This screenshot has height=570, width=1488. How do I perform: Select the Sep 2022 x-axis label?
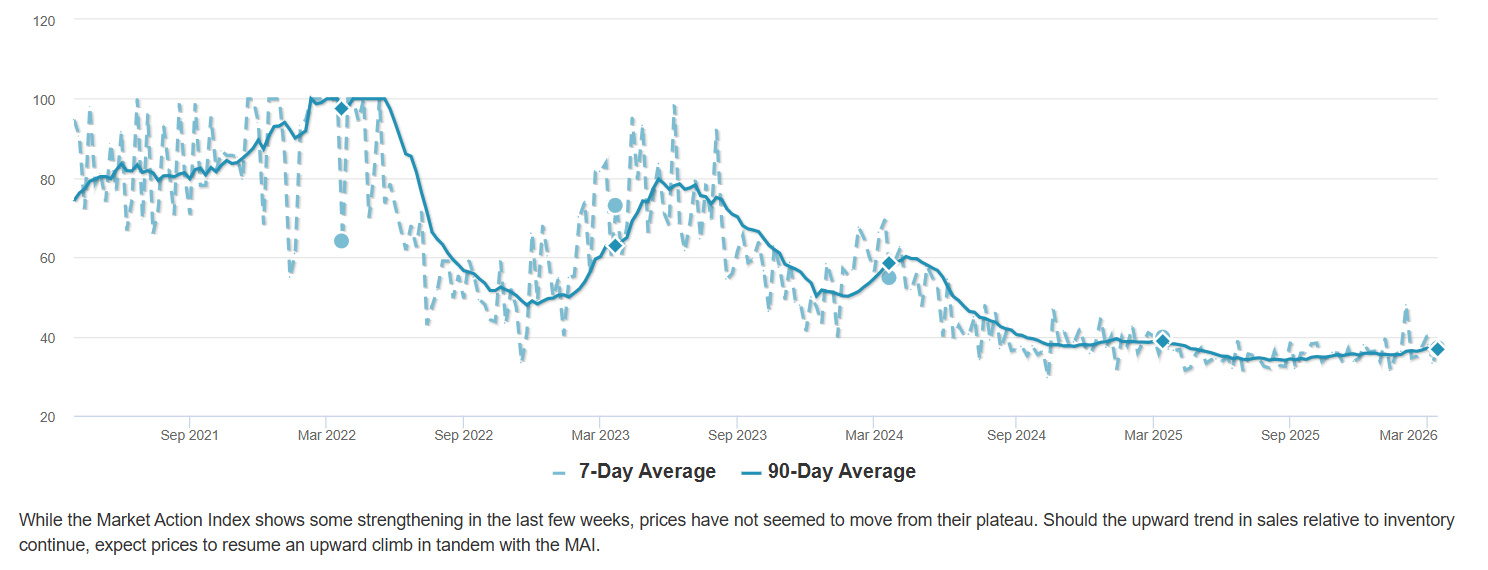click(x=464, y=436)
